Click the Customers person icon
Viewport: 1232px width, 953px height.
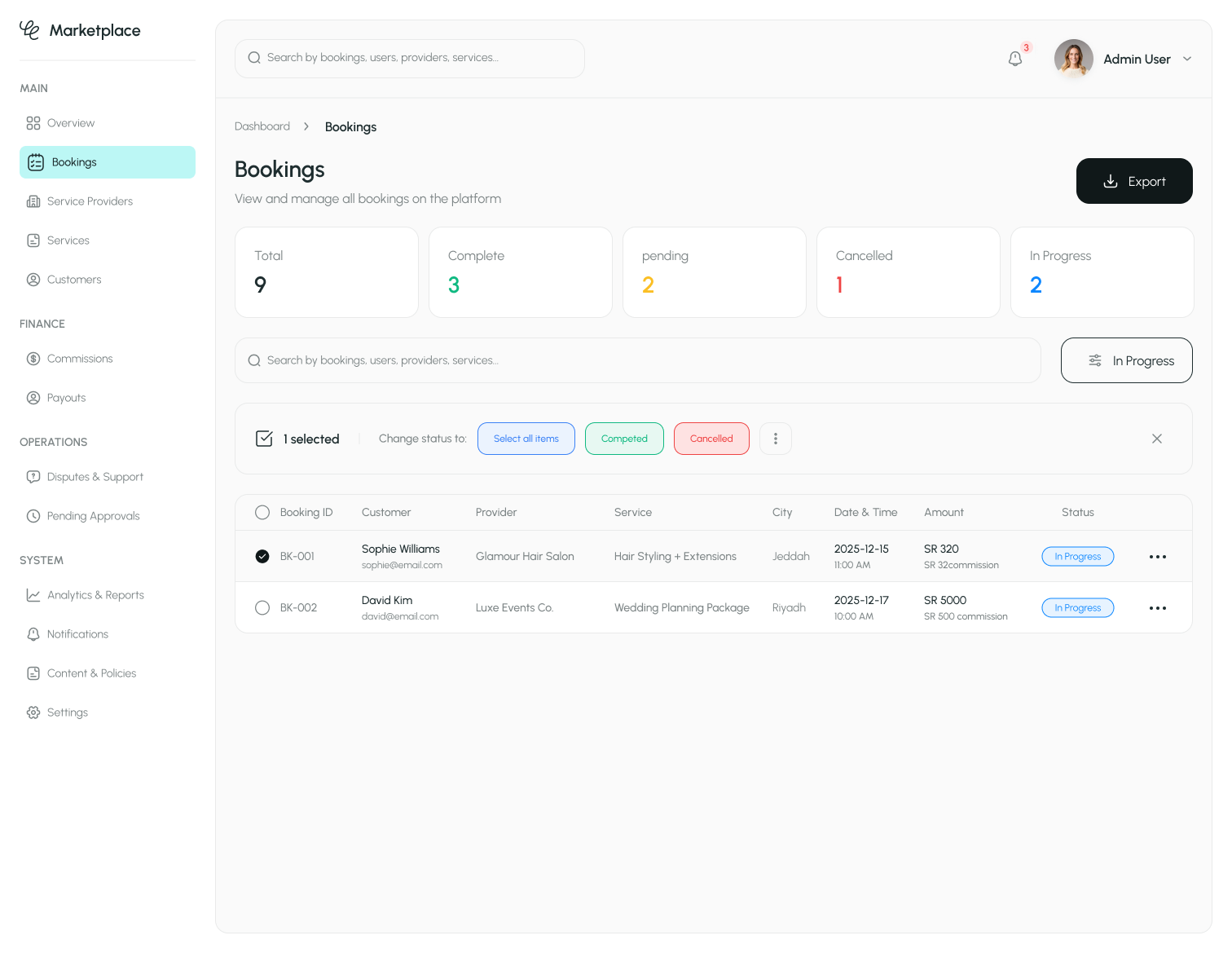[x=33, y=280]
